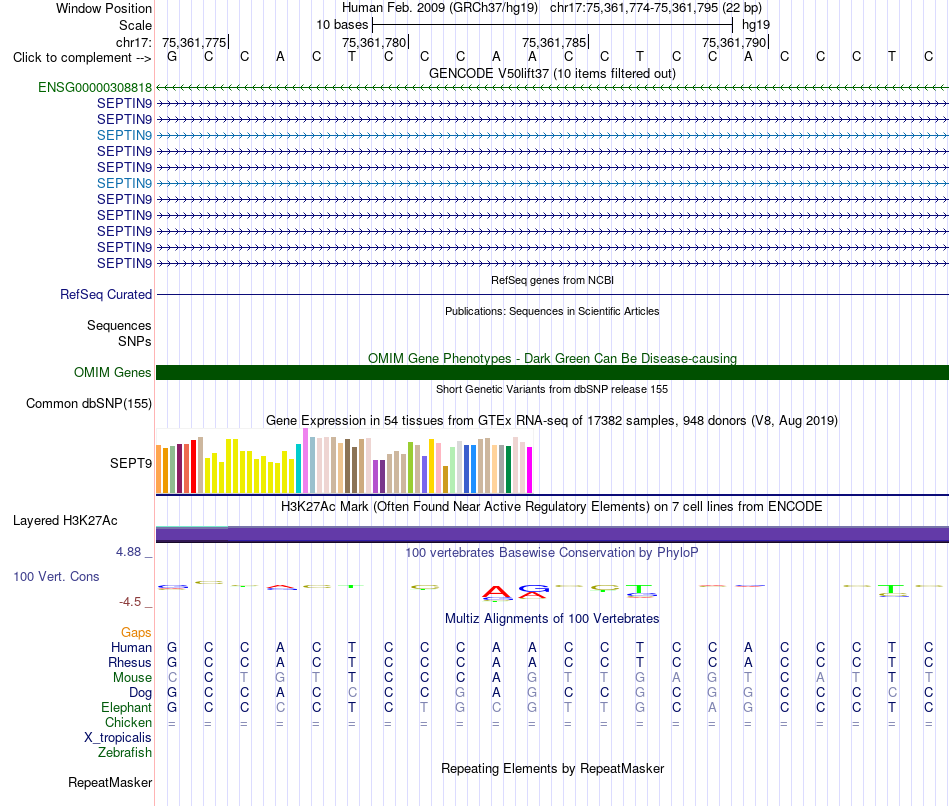Click the Window Position label

point(104,8)
